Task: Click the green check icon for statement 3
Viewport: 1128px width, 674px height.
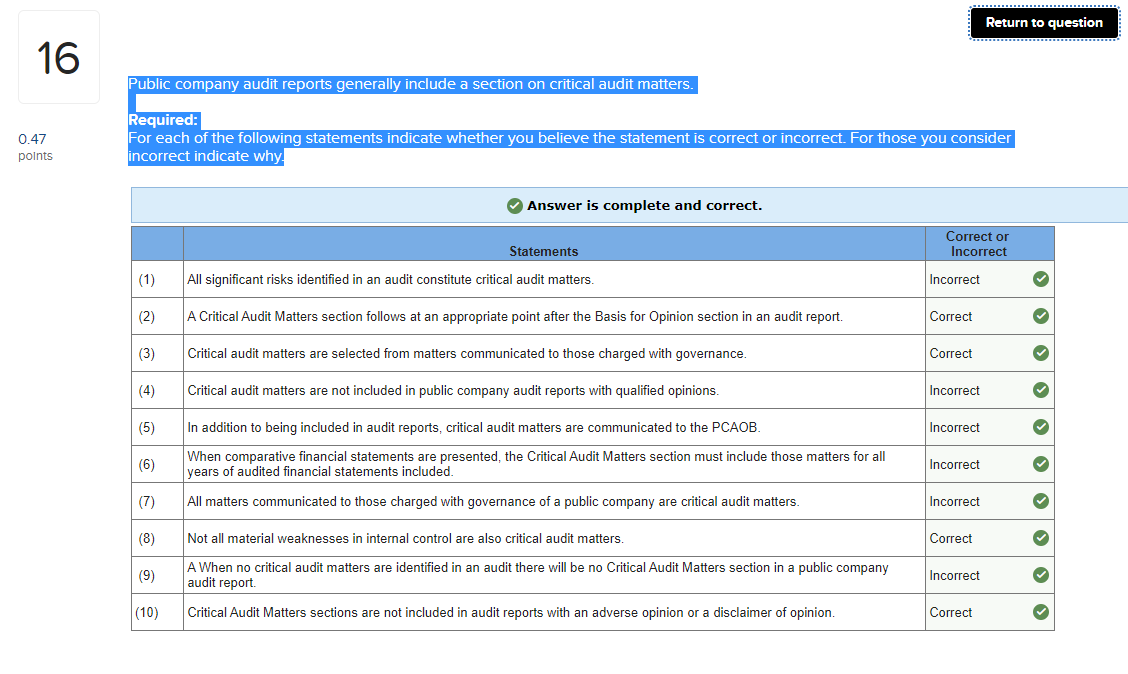Action: click(x=1041, y=353)
